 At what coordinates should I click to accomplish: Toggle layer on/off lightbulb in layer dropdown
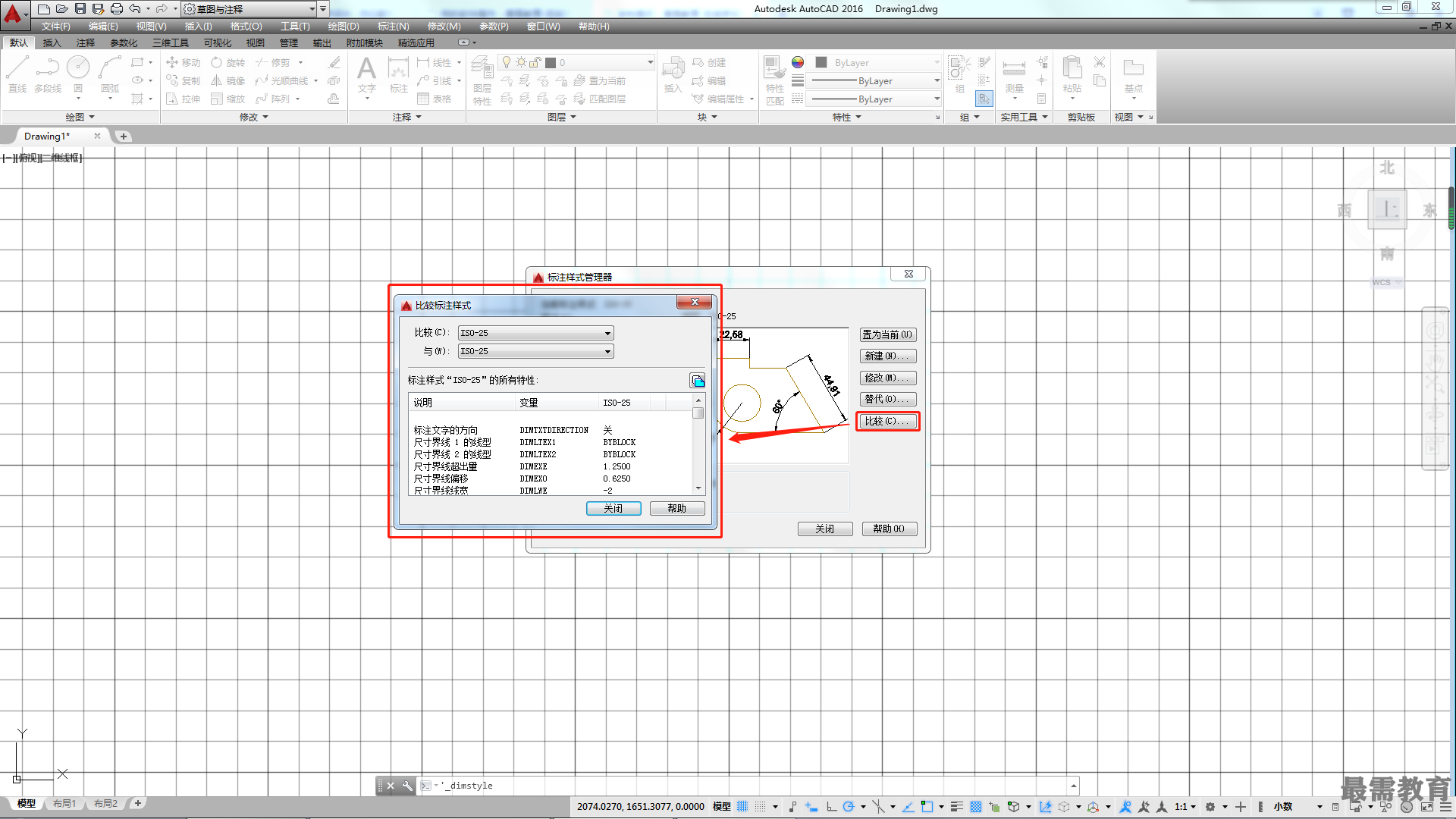[507, 62]
